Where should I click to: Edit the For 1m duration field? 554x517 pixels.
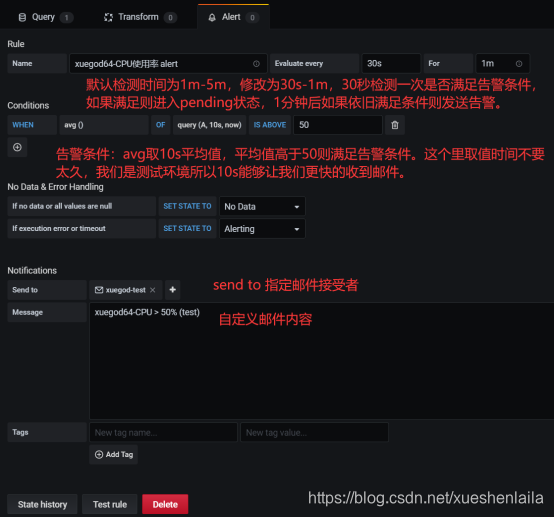(x=502, y=64)
